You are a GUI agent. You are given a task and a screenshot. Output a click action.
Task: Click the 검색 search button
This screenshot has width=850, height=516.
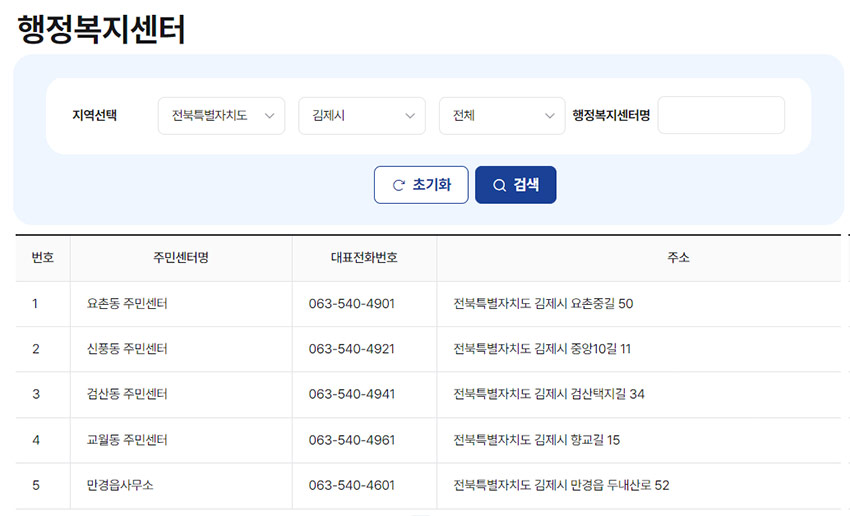[516, 185]
